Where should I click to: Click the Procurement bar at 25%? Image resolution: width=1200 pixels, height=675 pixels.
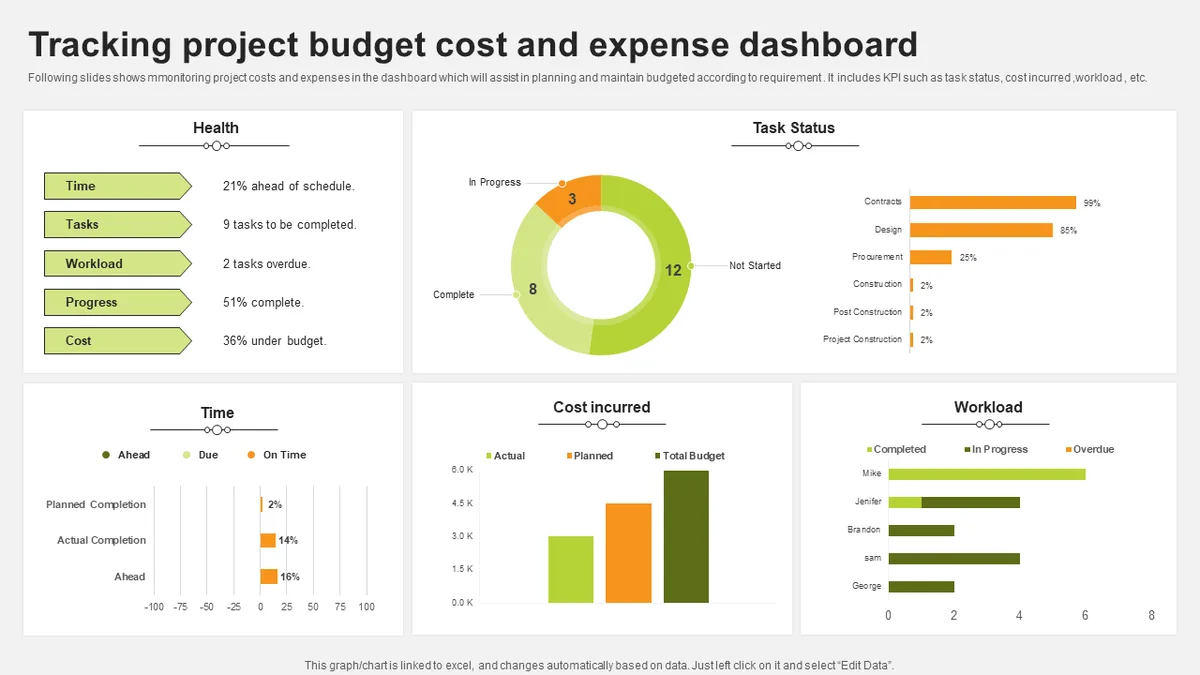coord(931,257)
